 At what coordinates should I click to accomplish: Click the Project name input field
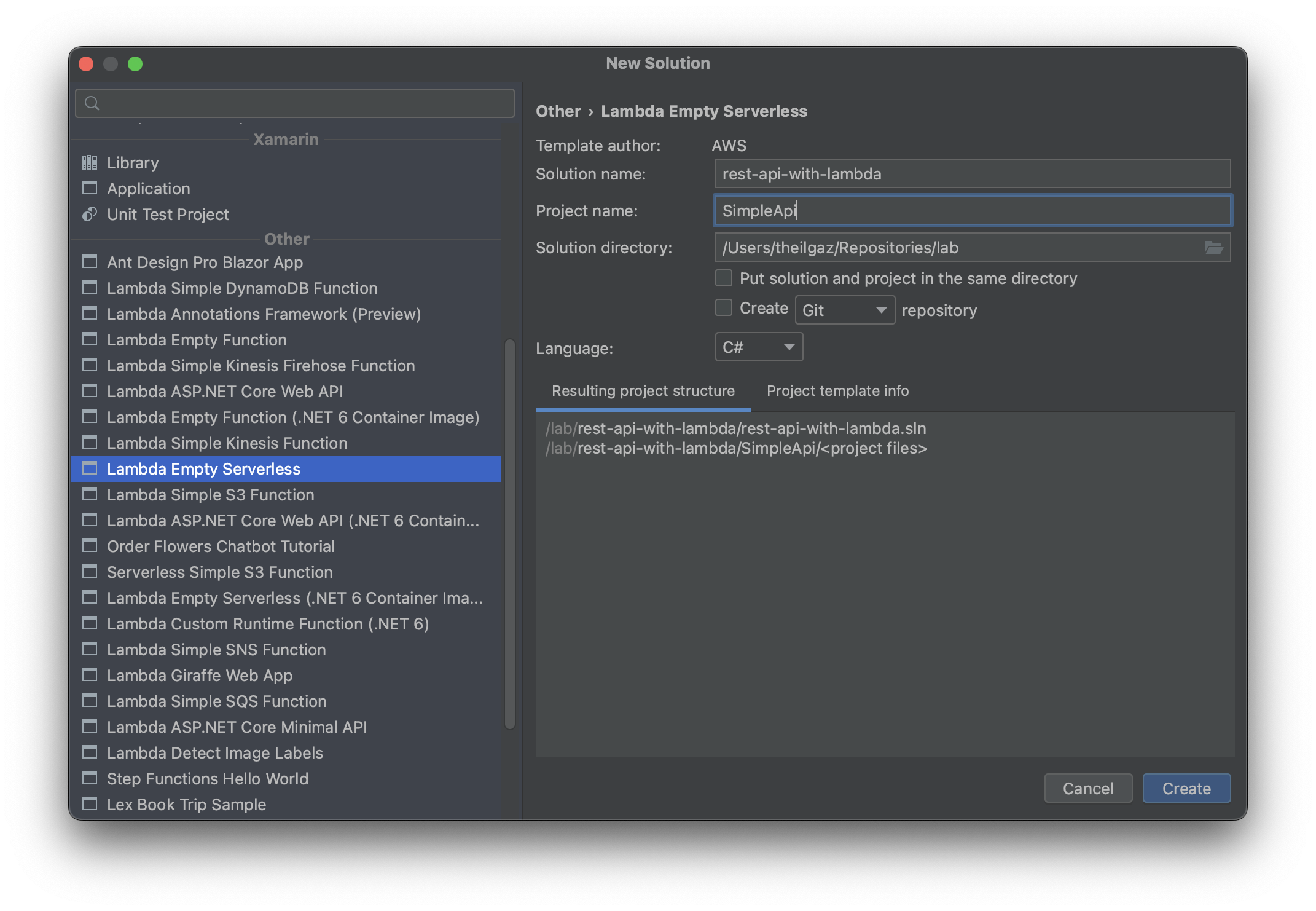tap(972, 211)
